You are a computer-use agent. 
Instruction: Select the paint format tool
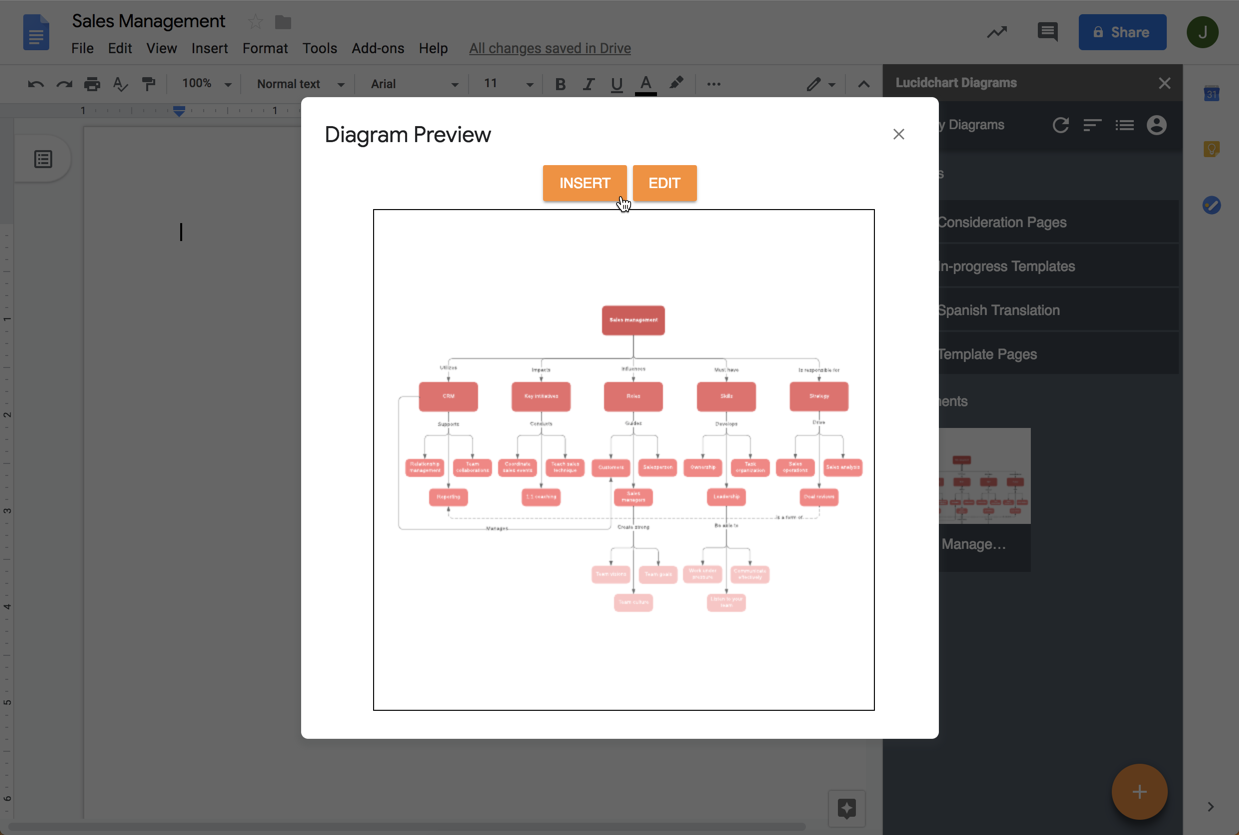(x=149, y=84)
